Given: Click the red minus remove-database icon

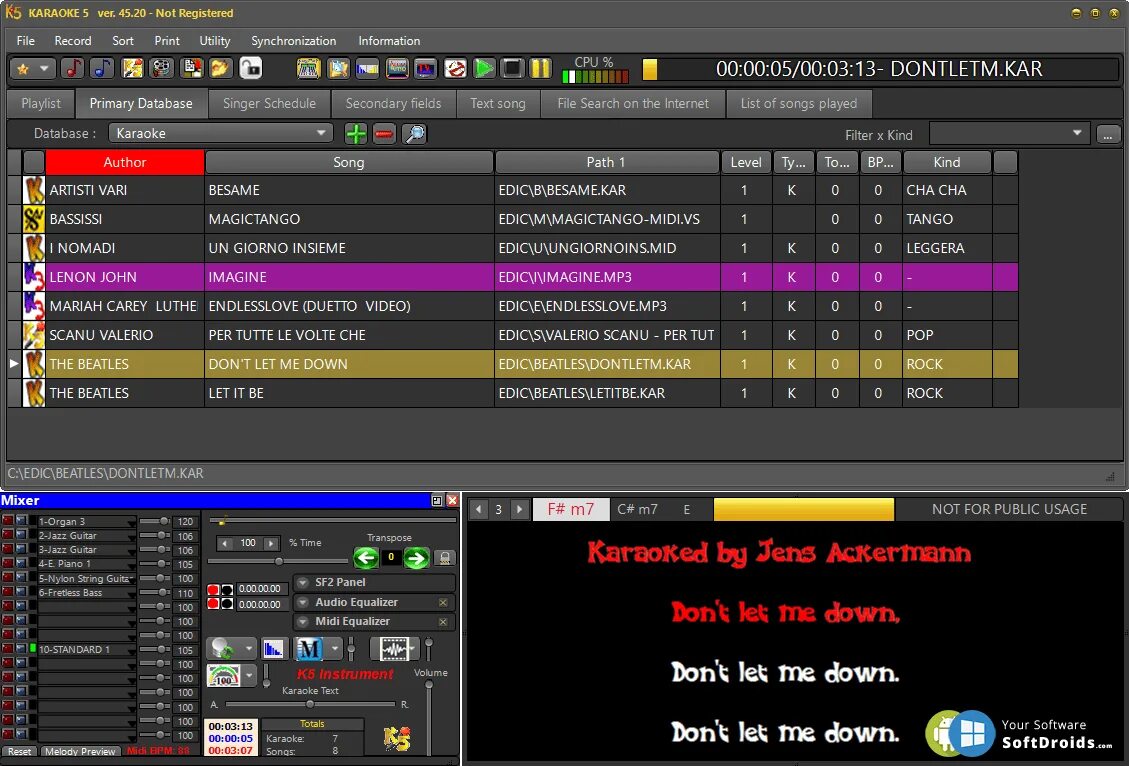Looking at the screenshot, I should (x=385, y=133).
